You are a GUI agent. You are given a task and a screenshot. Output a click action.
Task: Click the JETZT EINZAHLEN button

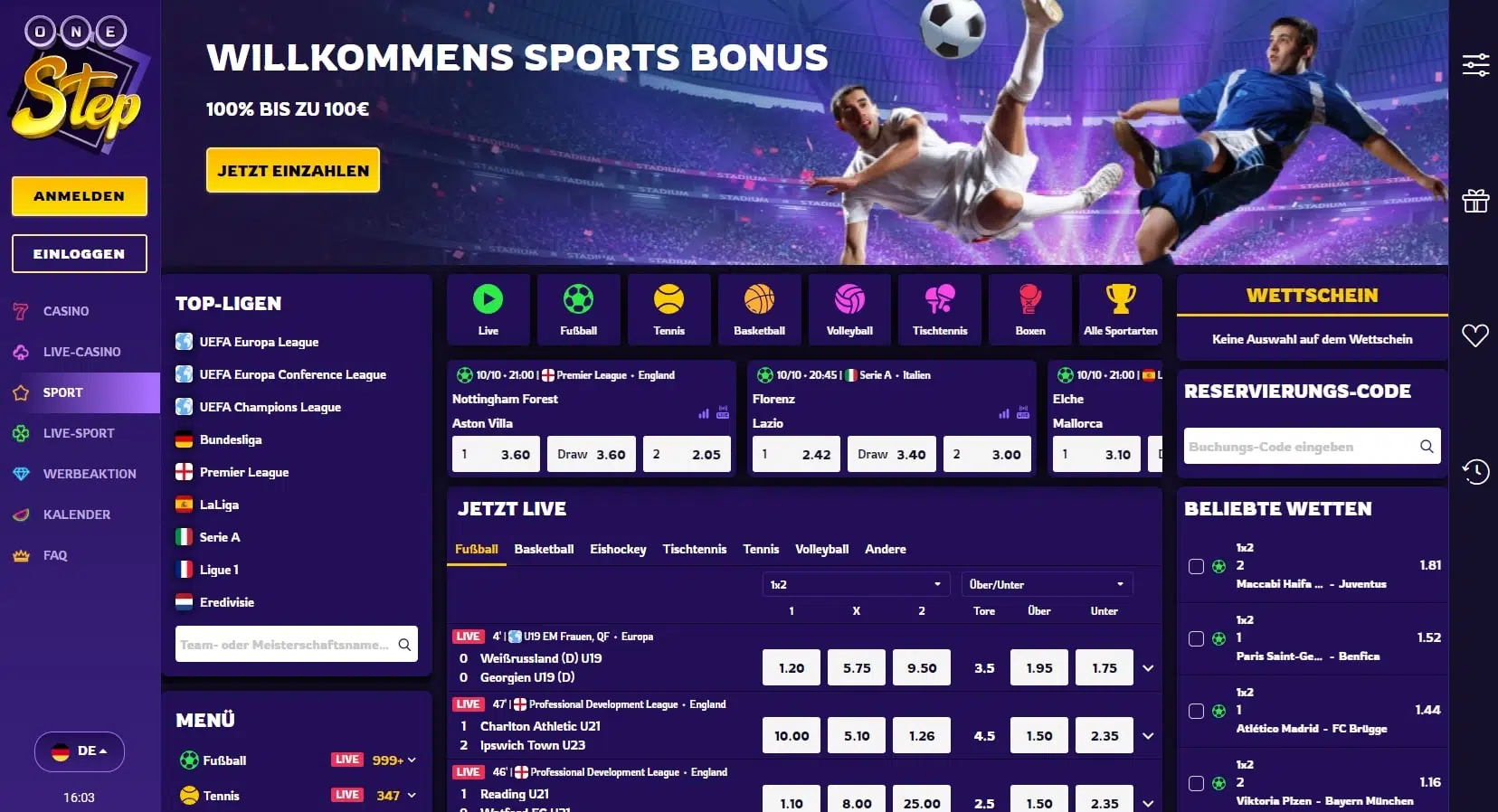tap(293, 170)
